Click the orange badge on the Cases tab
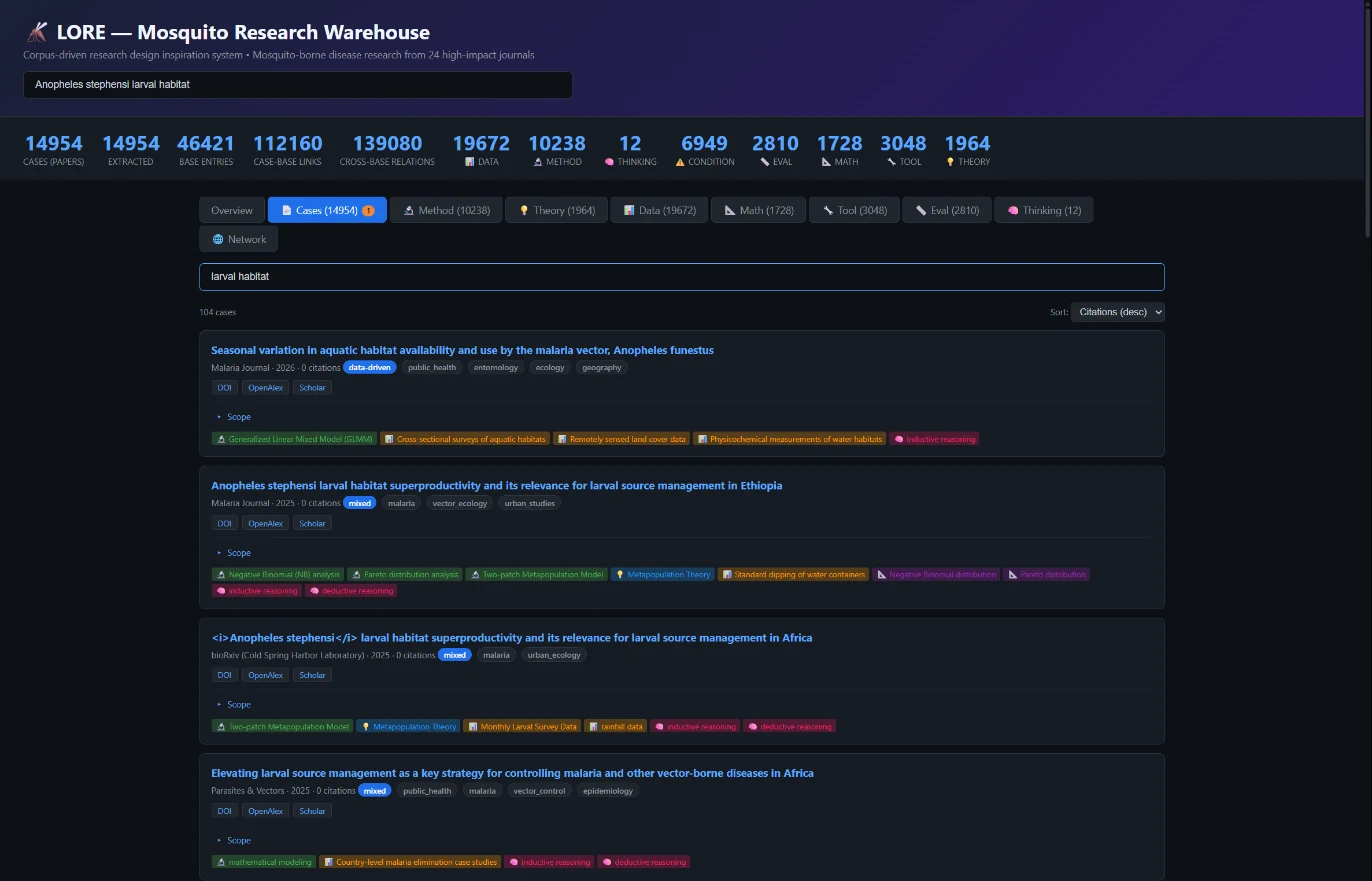Image resolution: width=1372 pixels, height=881 pixels. pyautogui.click(x=368, y=211)
